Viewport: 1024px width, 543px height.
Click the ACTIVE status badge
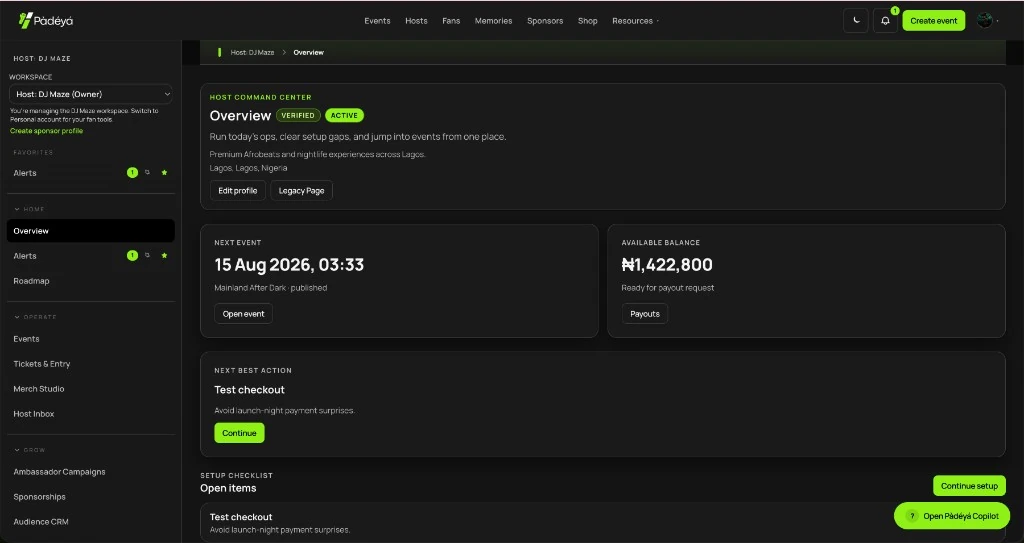tap(344, 116)
